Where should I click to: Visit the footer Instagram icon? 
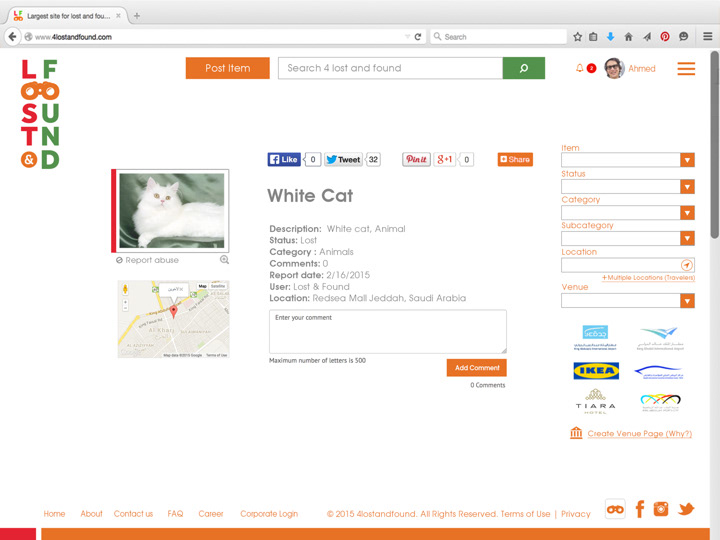(661, 509)
